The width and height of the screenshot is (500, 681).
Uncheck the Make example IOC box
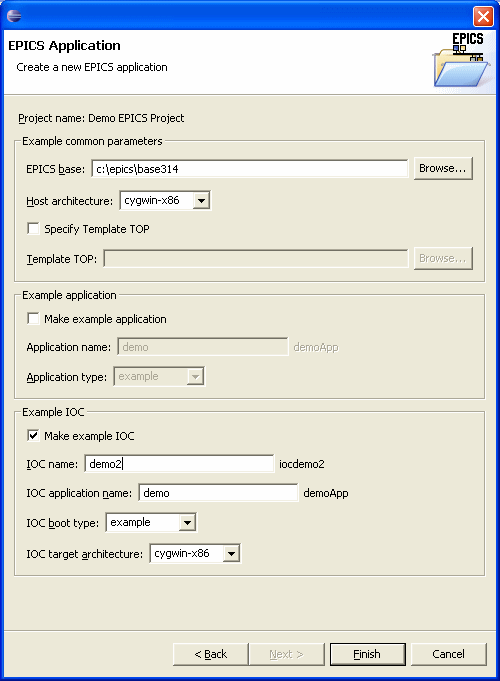[33, 435]
